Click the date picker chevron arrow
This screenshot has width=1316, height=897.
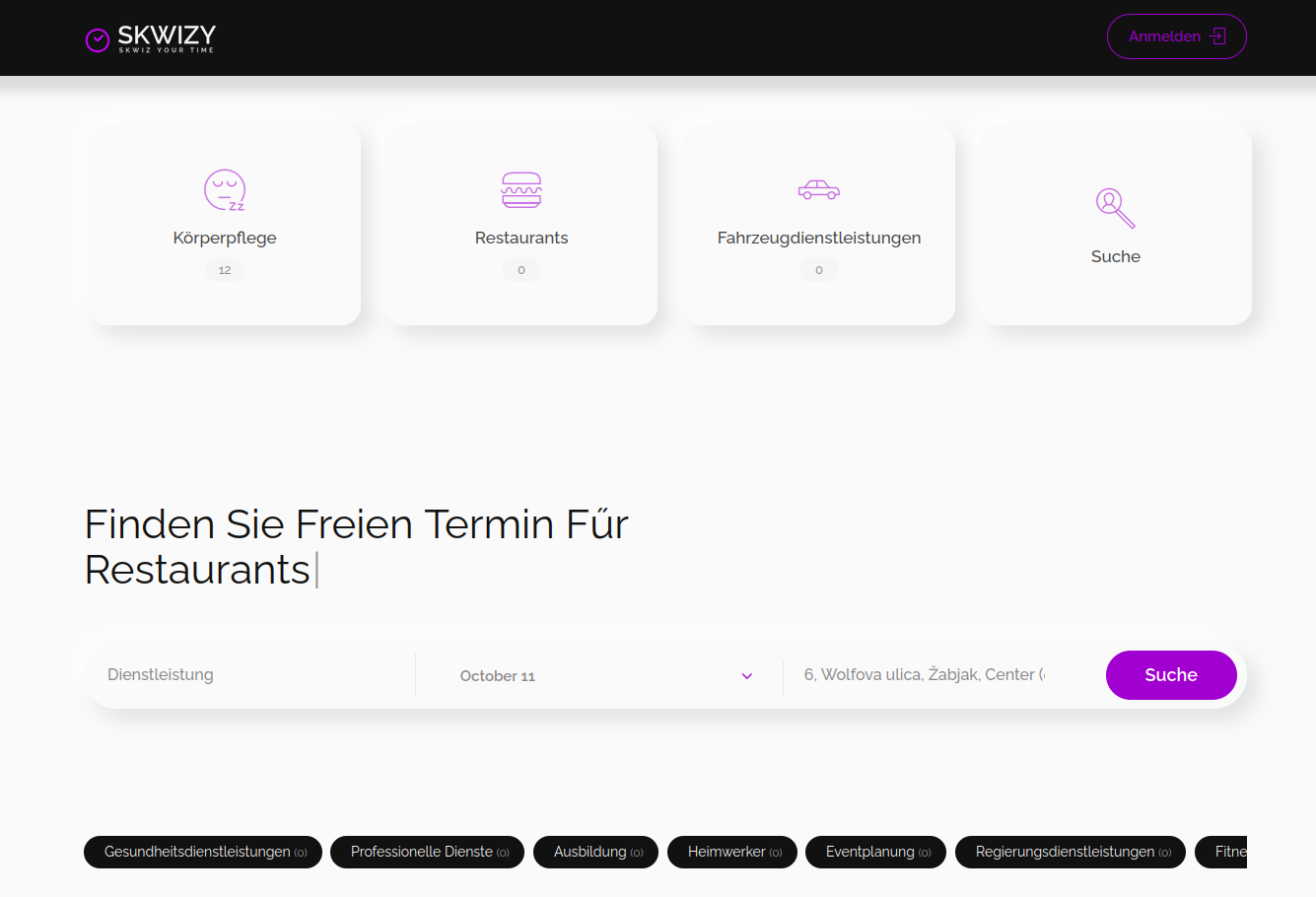click(x=747, y=676)
